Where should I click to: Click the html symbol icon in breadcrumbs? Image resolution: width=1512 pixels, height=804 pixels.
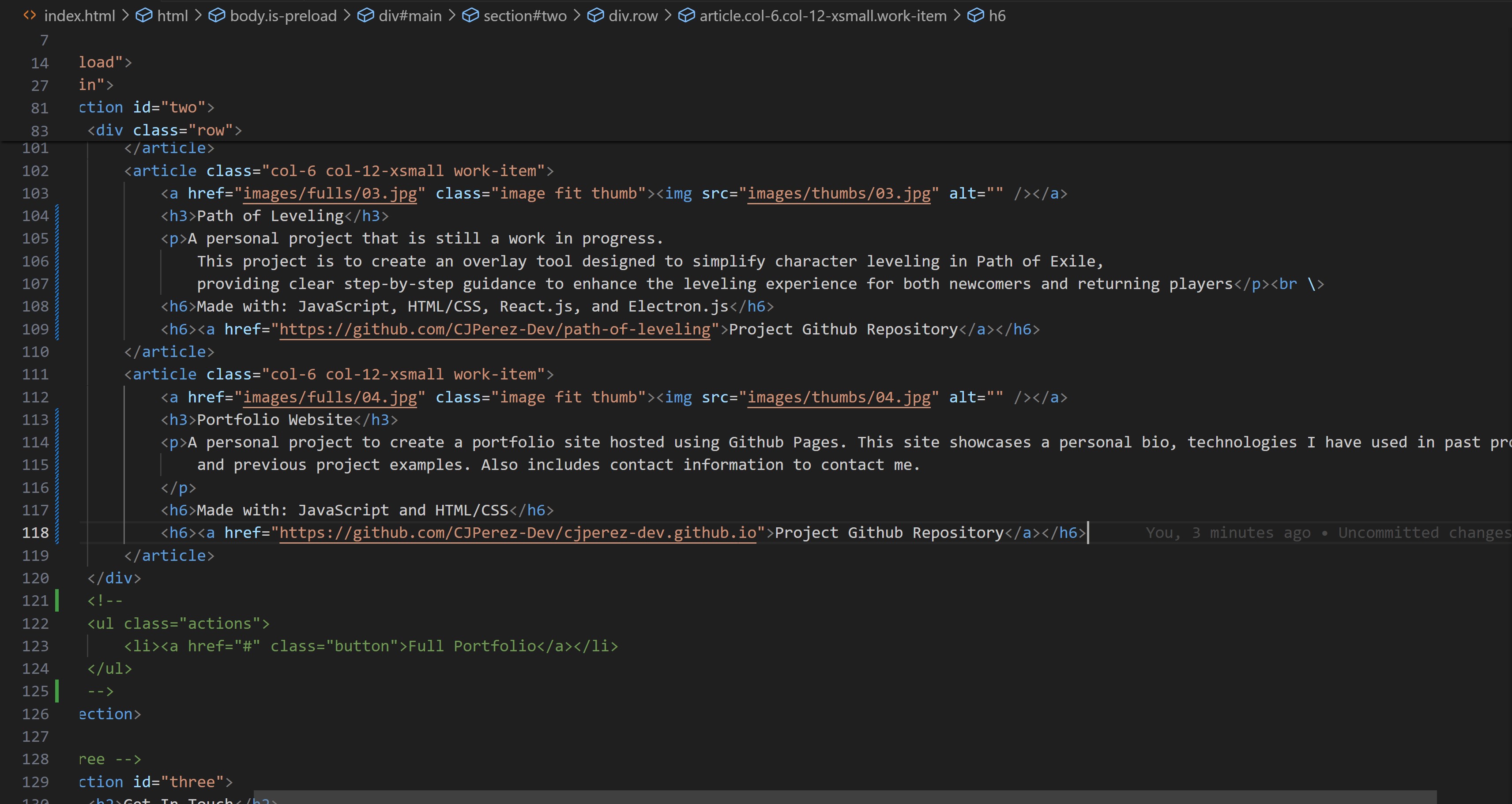[x=144, y=16]
